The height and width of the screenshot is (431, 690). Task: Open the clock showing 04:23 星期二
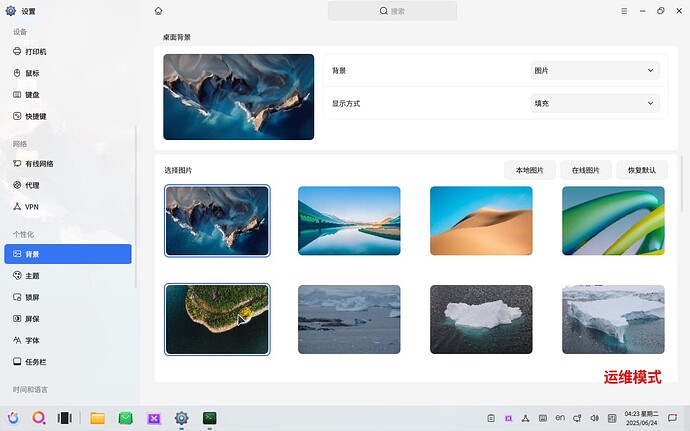[x=642, y=418]
